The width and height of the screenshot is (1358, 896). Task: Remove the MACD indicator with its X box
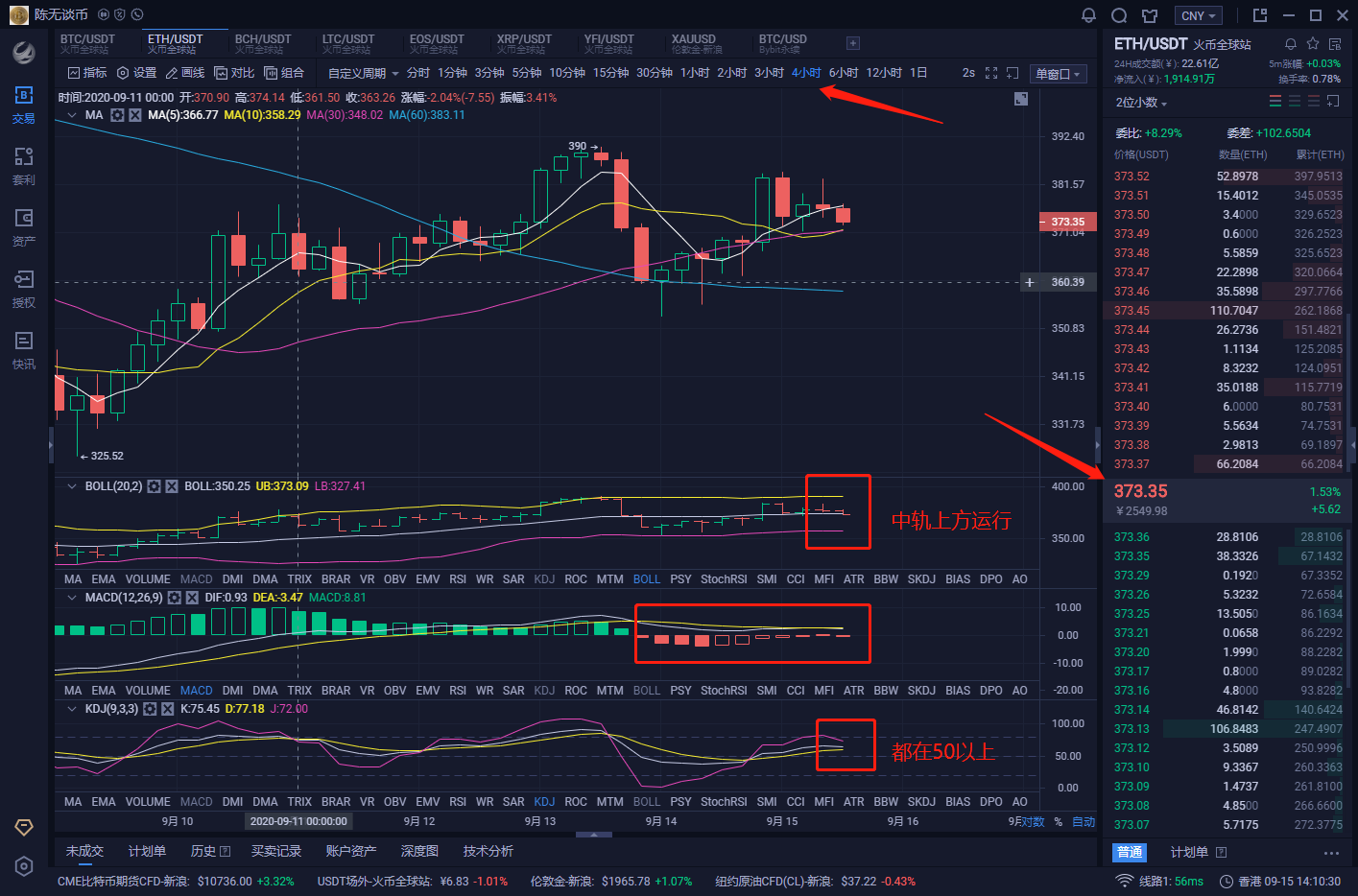(192, 598)
